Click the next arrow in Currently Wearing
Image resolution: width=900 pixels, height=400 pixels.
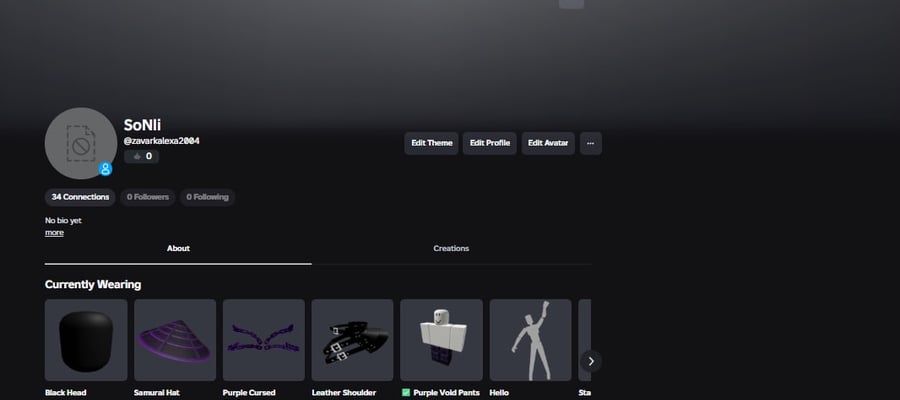[x=591, y=362]
